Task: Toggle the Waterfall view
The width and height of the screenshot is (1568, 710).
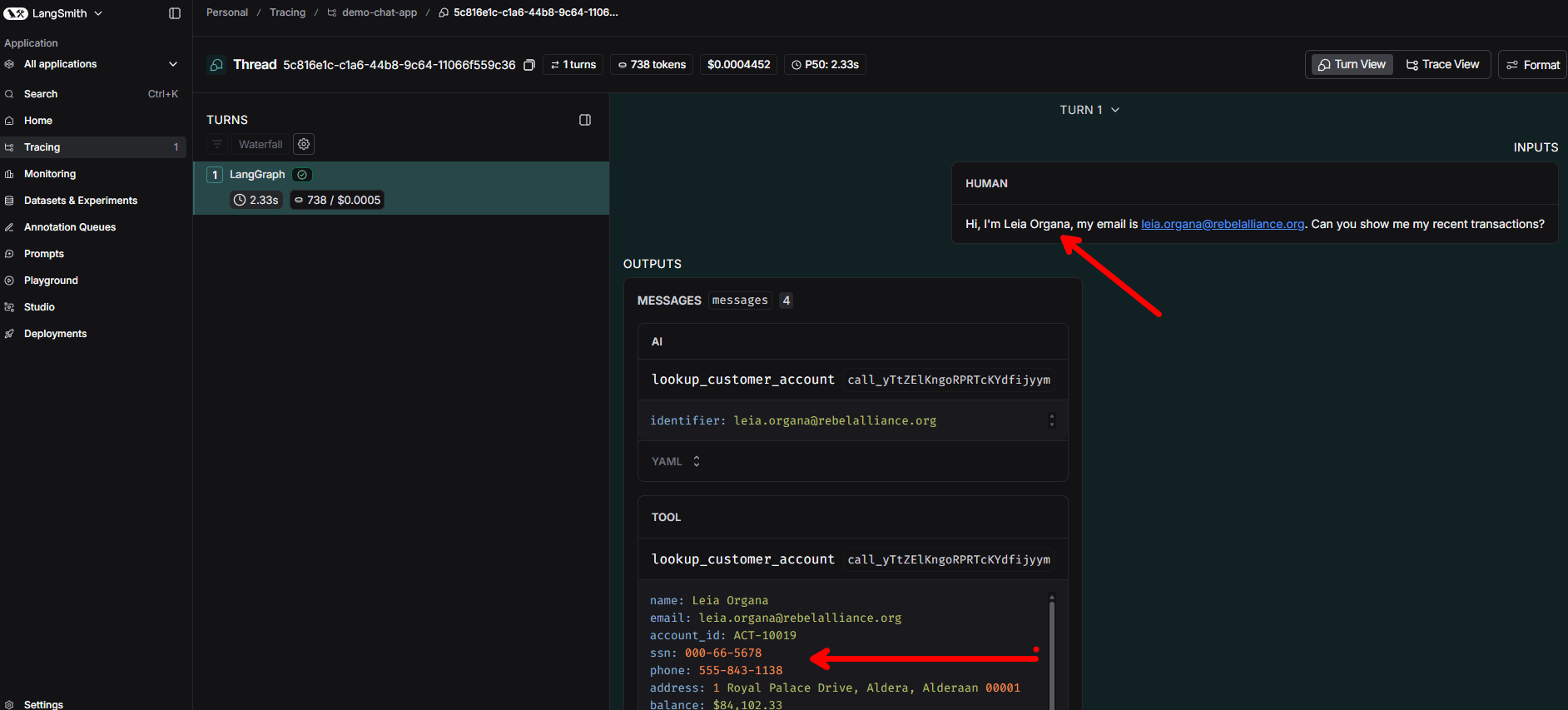Action: point(261,144)
